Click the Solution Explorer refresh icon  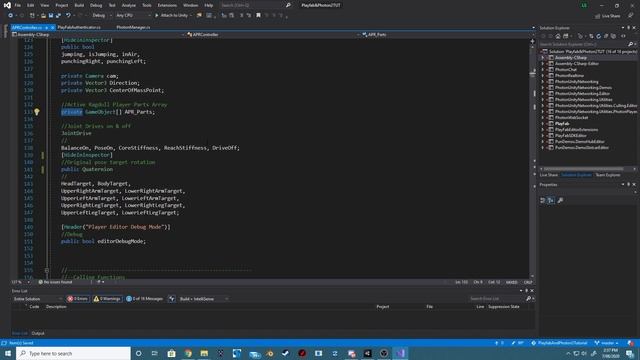(x=599, y=36)
